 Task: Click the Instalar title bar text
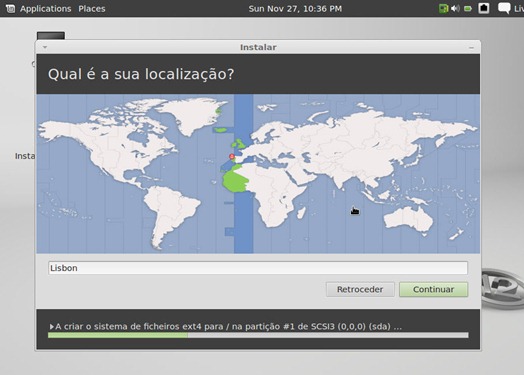[x=258, y=47]
